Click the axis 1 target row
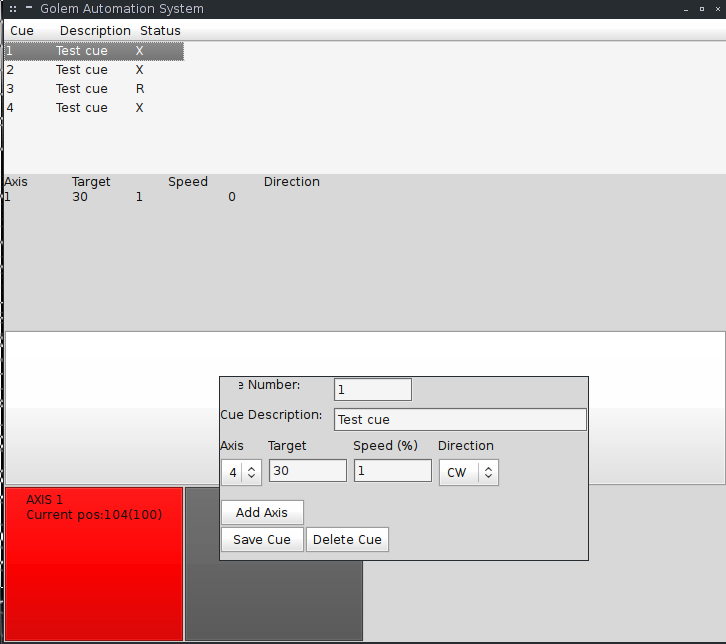 120,198
